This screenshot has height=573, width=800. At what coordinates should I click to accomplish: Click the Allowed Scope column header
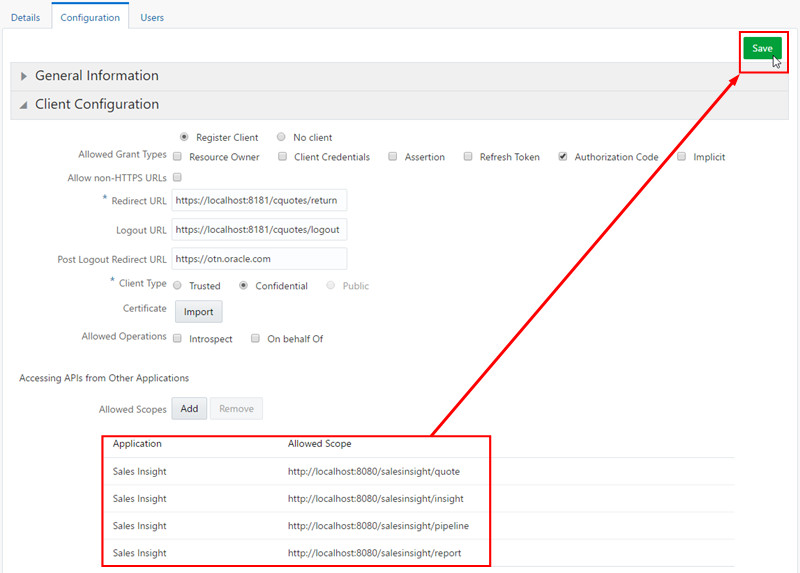(319, 444)
